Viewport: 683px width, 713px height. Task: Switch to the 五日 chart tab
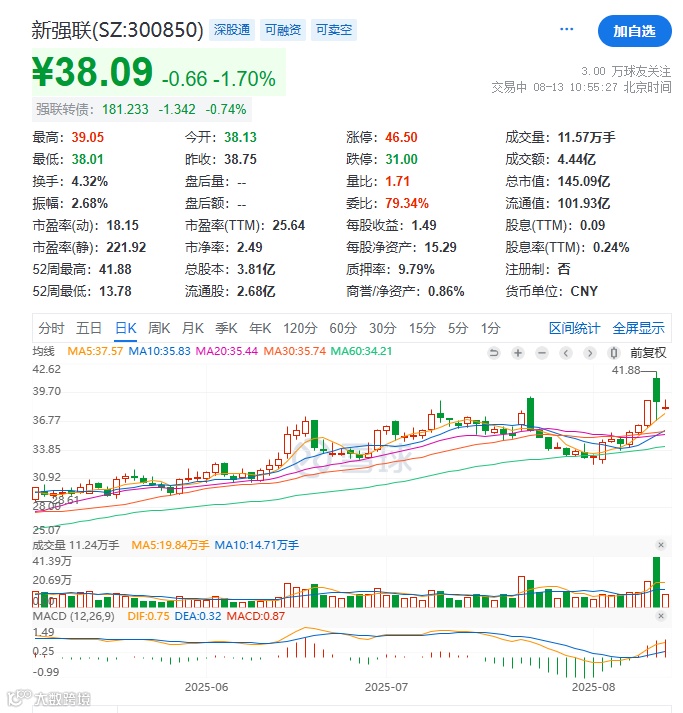pyautogui.click(x=89, y=328)
